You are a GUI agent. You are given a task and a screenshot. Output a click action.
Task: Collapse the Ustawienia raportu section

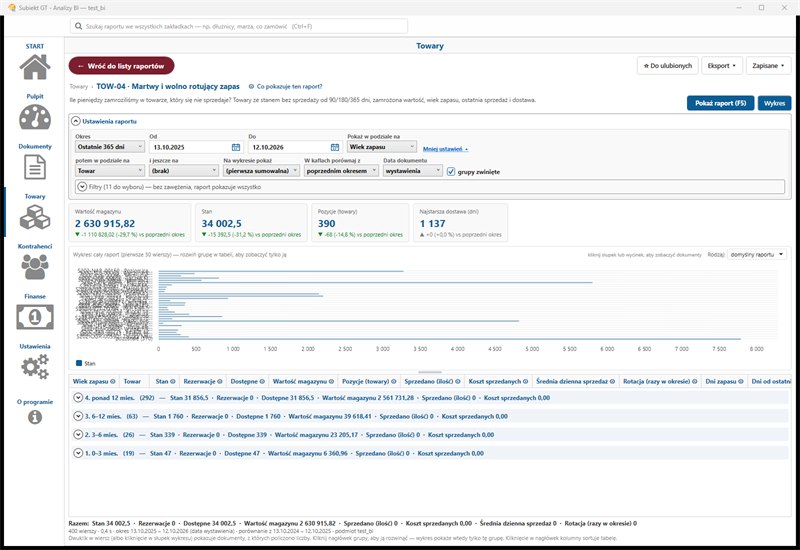(x=76, y=121)
